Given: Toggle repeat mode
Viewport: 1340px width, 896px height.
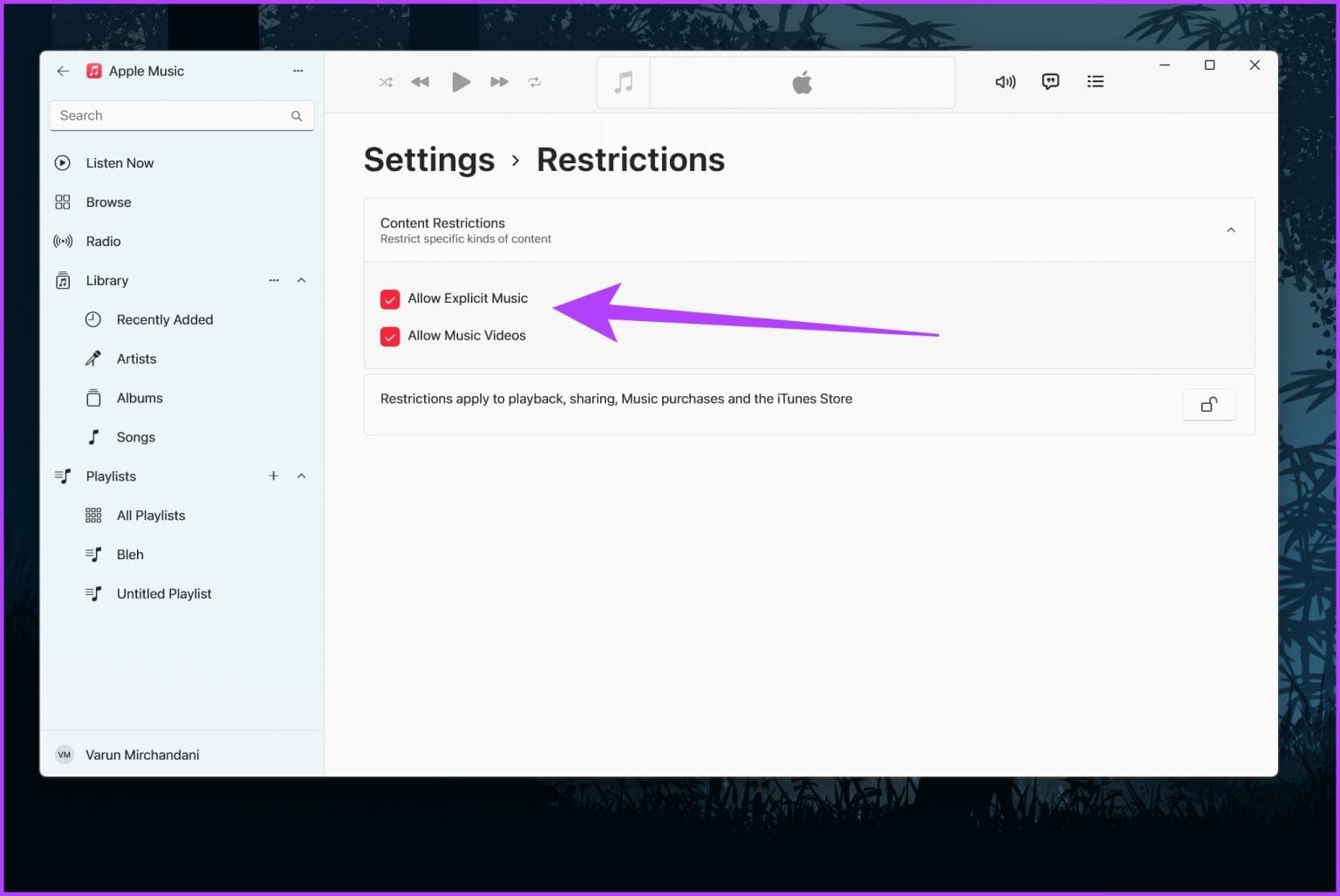Looking at the screenshot, I should (x=535, y=82).
